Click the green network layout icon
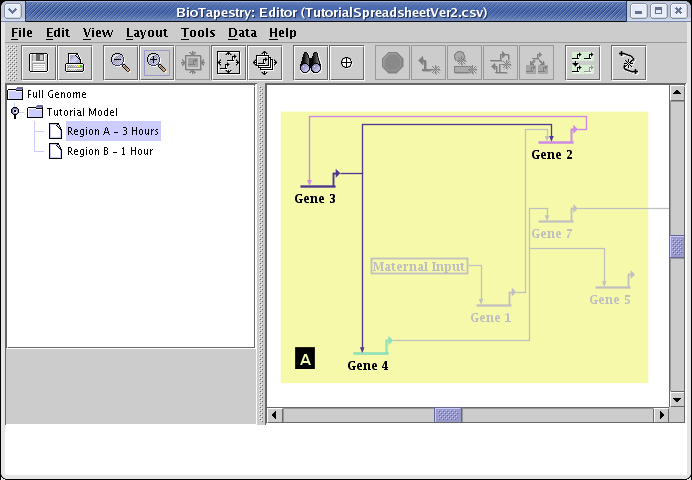The image size is (692, 480). 581,63
